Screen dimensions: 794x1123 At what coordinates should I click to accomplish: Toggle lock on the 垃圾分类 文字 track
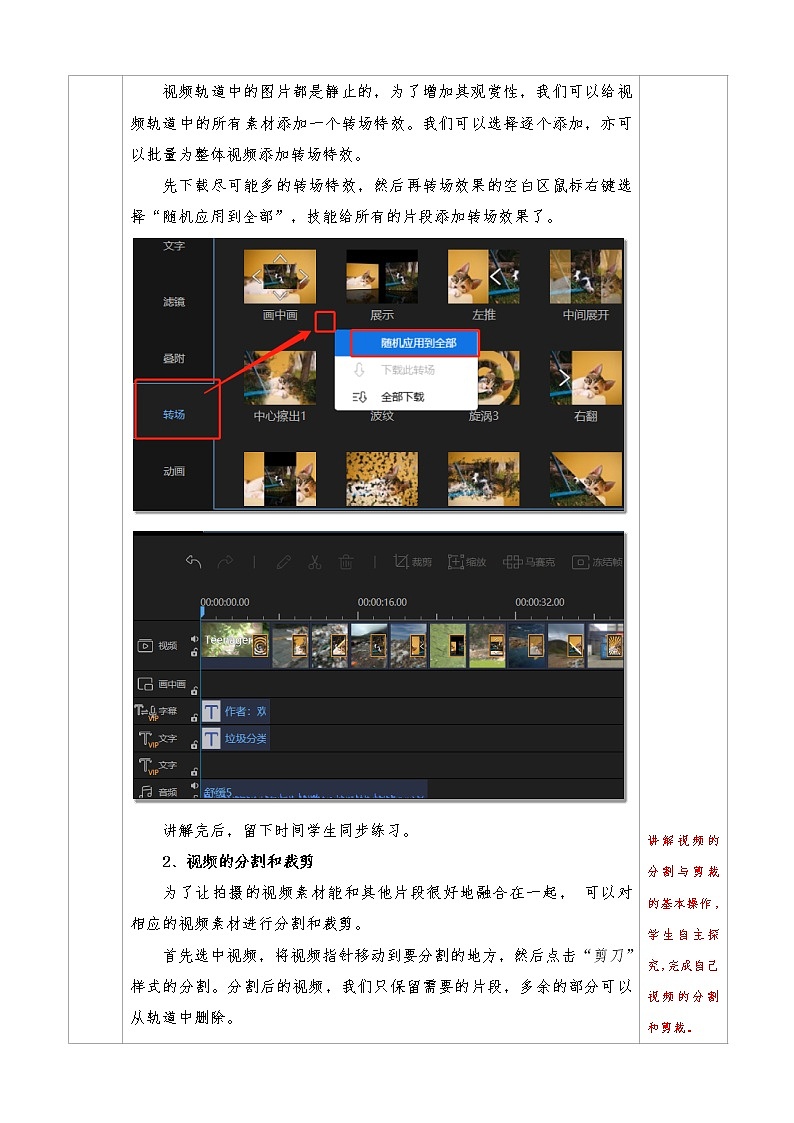coord(194,745)
